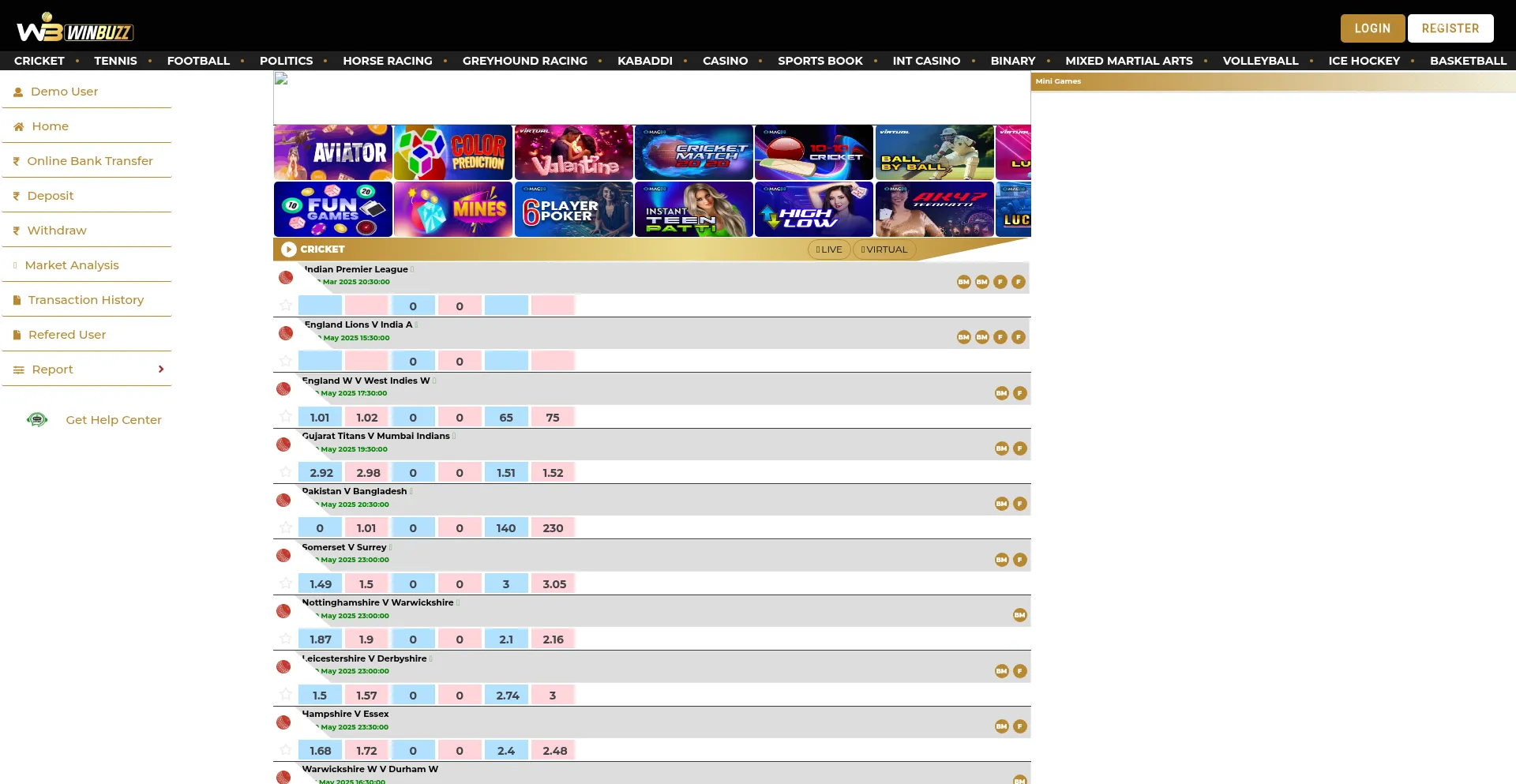Click the BM badge for Gujarat Titans V Mumbai Indians
This screenshot has width=1516, height=784.
click(1002, 448)
